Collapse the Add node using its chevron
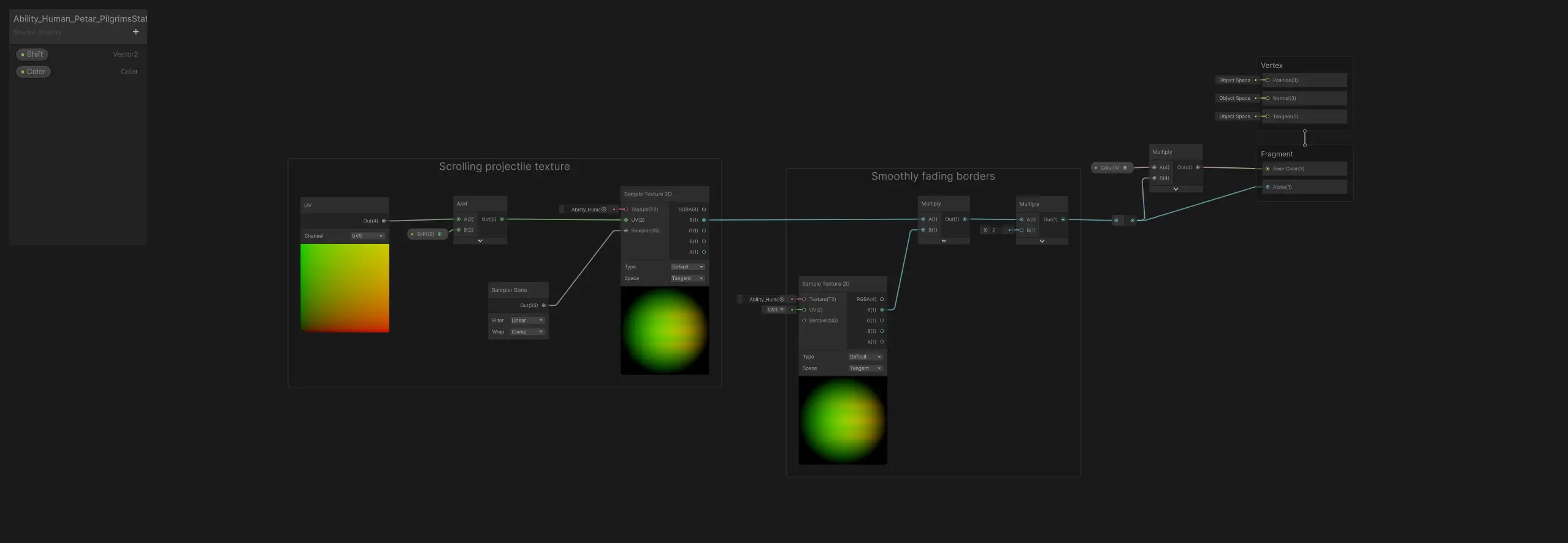The image size is (1568, 543). coord(480,241)
